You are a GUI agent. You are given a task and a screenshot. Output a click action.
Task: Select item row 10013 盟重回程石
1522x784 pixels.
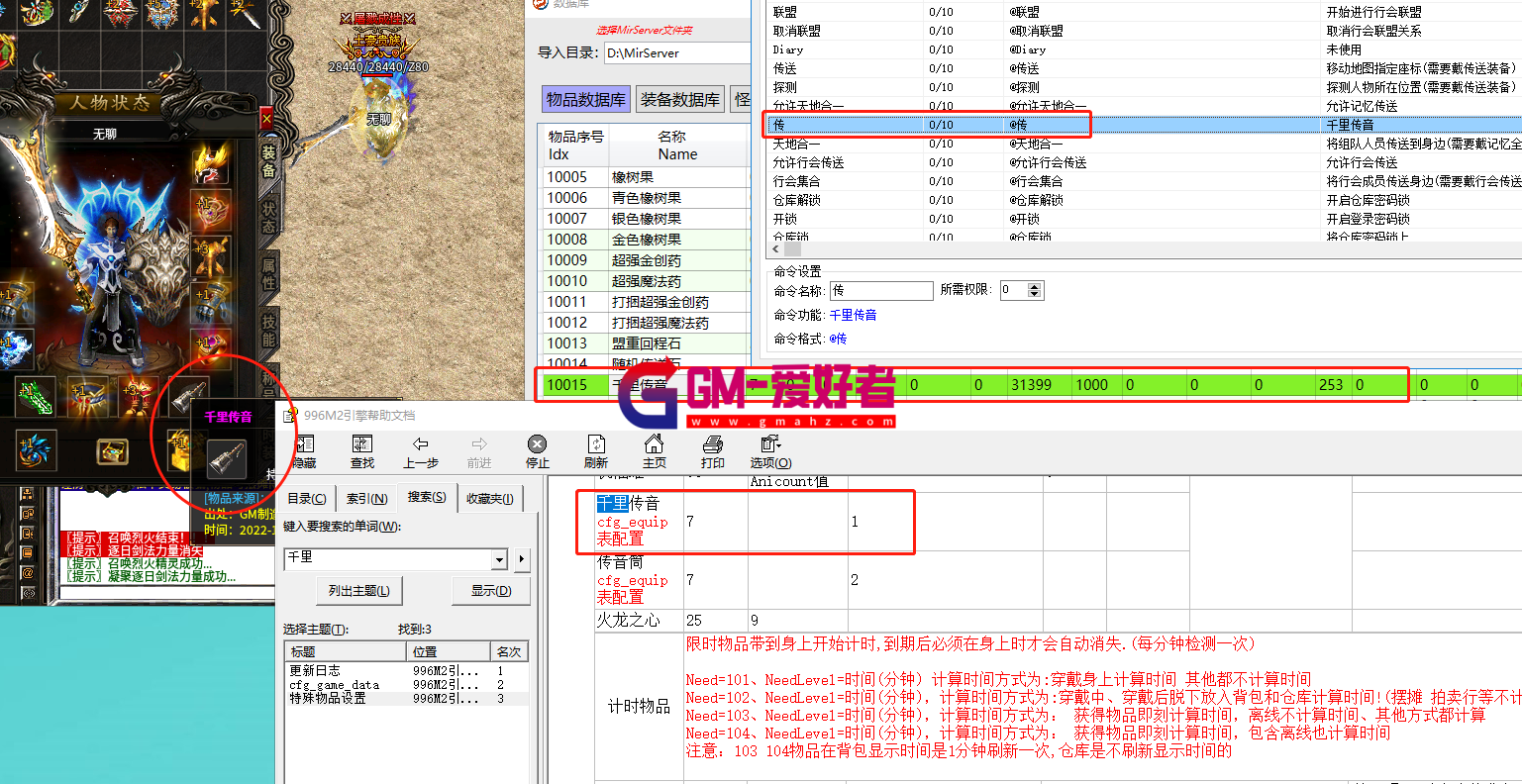click(x=646, y=343)
